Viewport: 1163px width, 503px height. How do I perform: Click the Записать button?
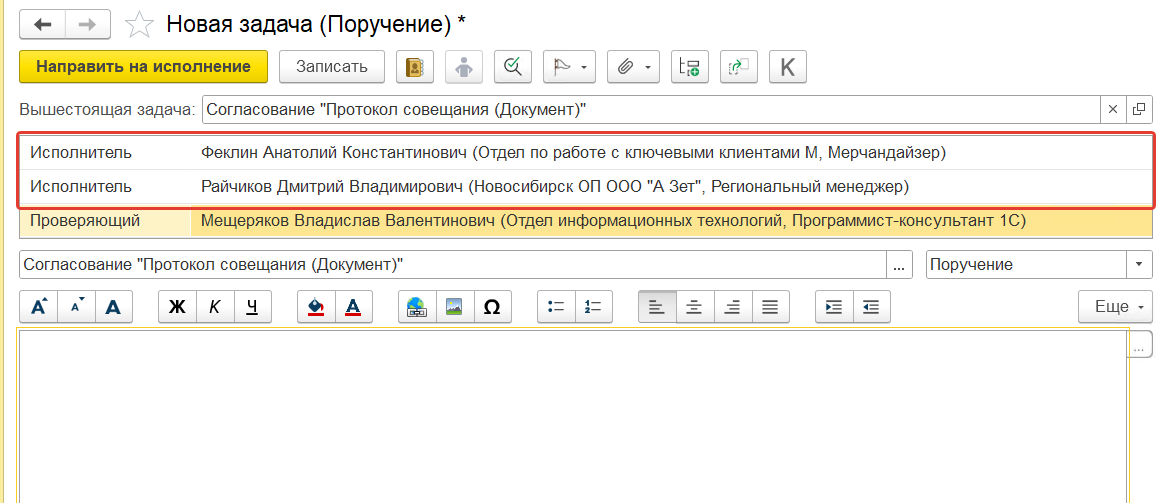tap(331, 67)
